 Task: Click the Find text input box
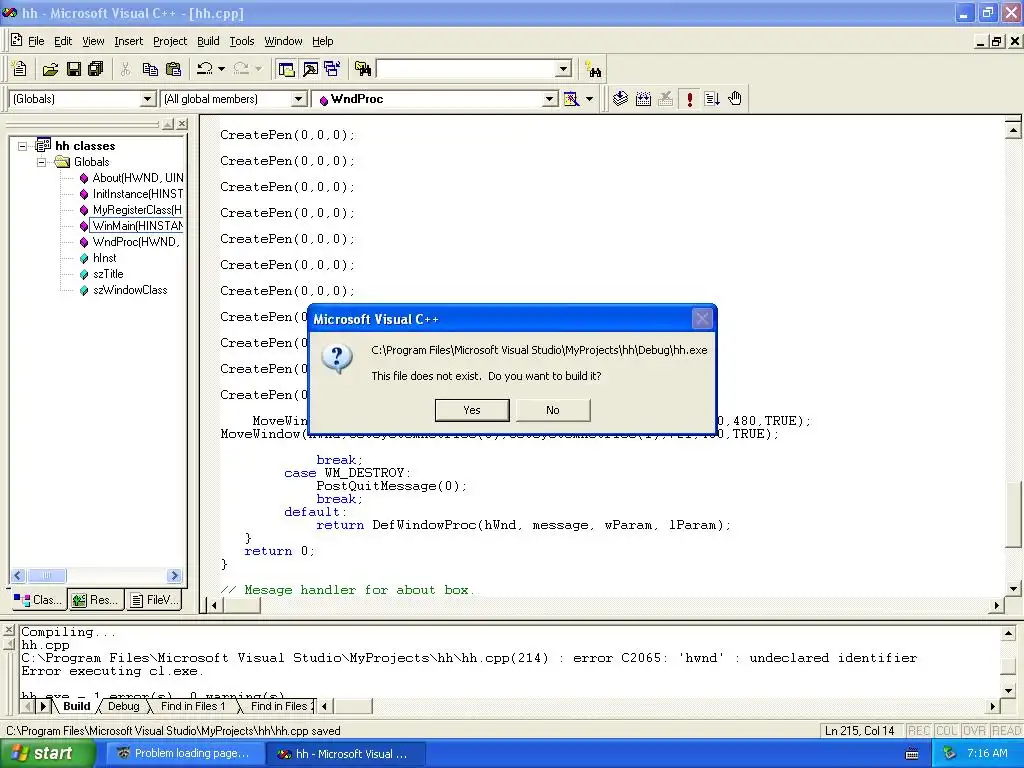point(466,69)
